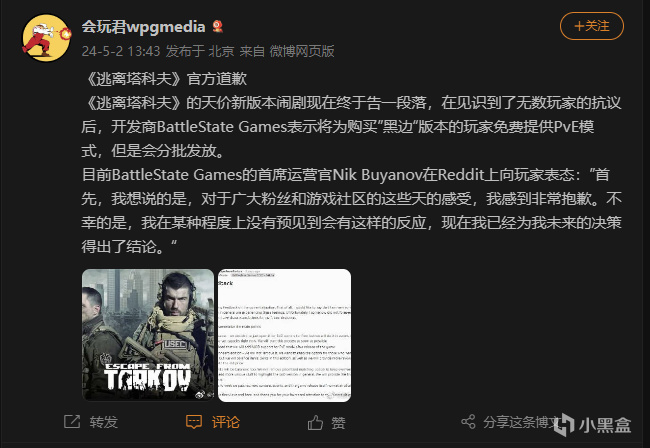Screen dimensions: 650x448
Task: Open the 会玩君wpgmedia profile avatar
Action: point(46,37)
